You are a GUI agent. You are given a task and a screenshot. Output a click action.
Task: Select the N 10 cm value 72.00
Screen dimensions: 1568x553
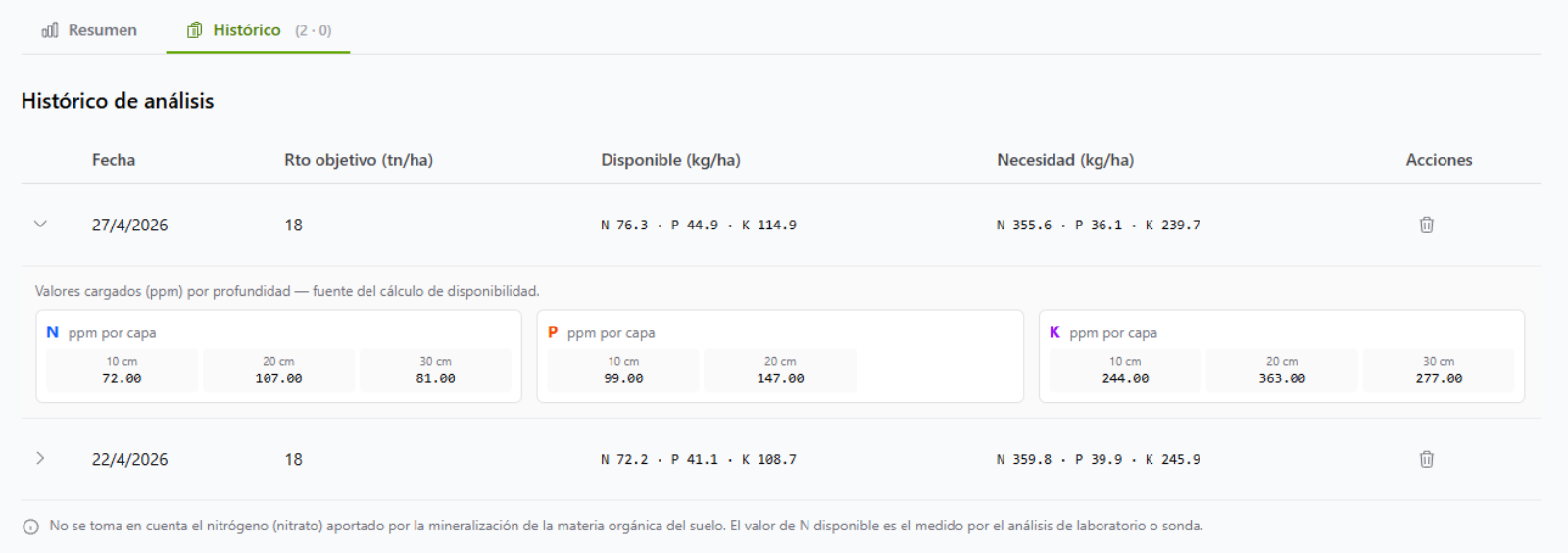(x=122, y=378)
